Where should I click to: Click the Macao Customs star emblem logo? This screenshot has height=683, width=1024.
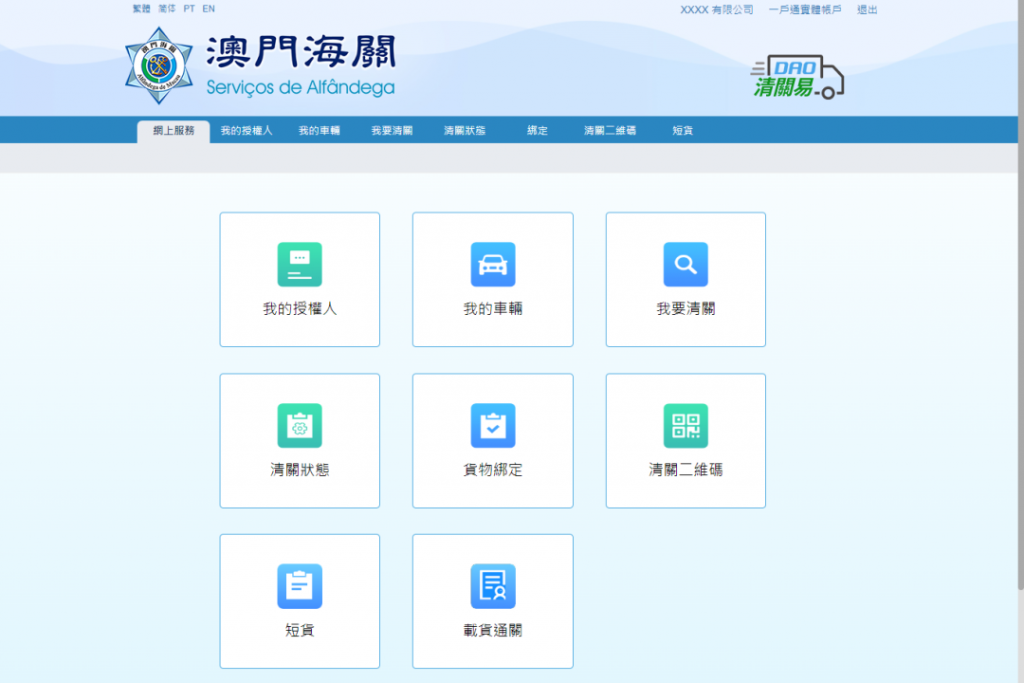(157, 66)
